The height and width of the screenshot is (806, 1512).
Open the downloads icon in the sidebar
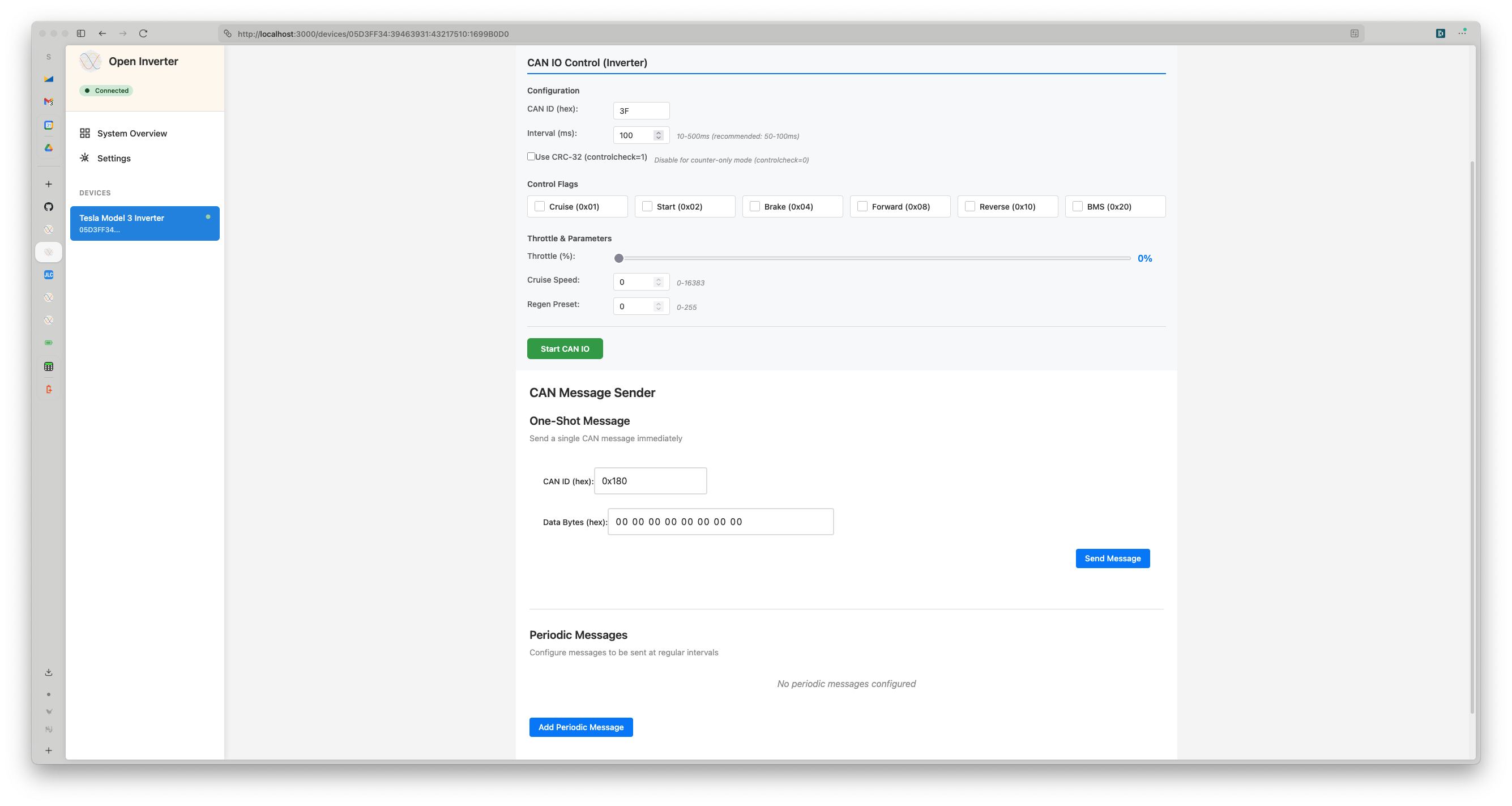tap(49, 672)
